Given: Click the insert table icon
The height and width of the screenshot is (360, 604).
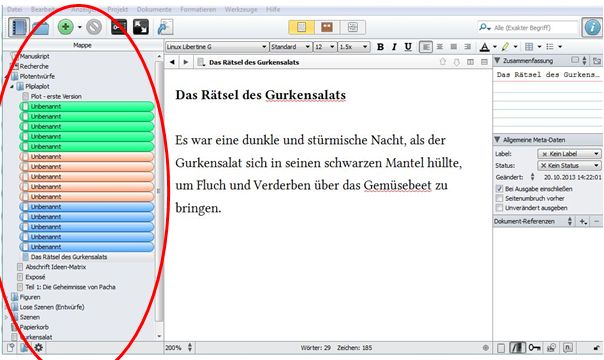Looking at the screenshot, I should coord(529,47).
